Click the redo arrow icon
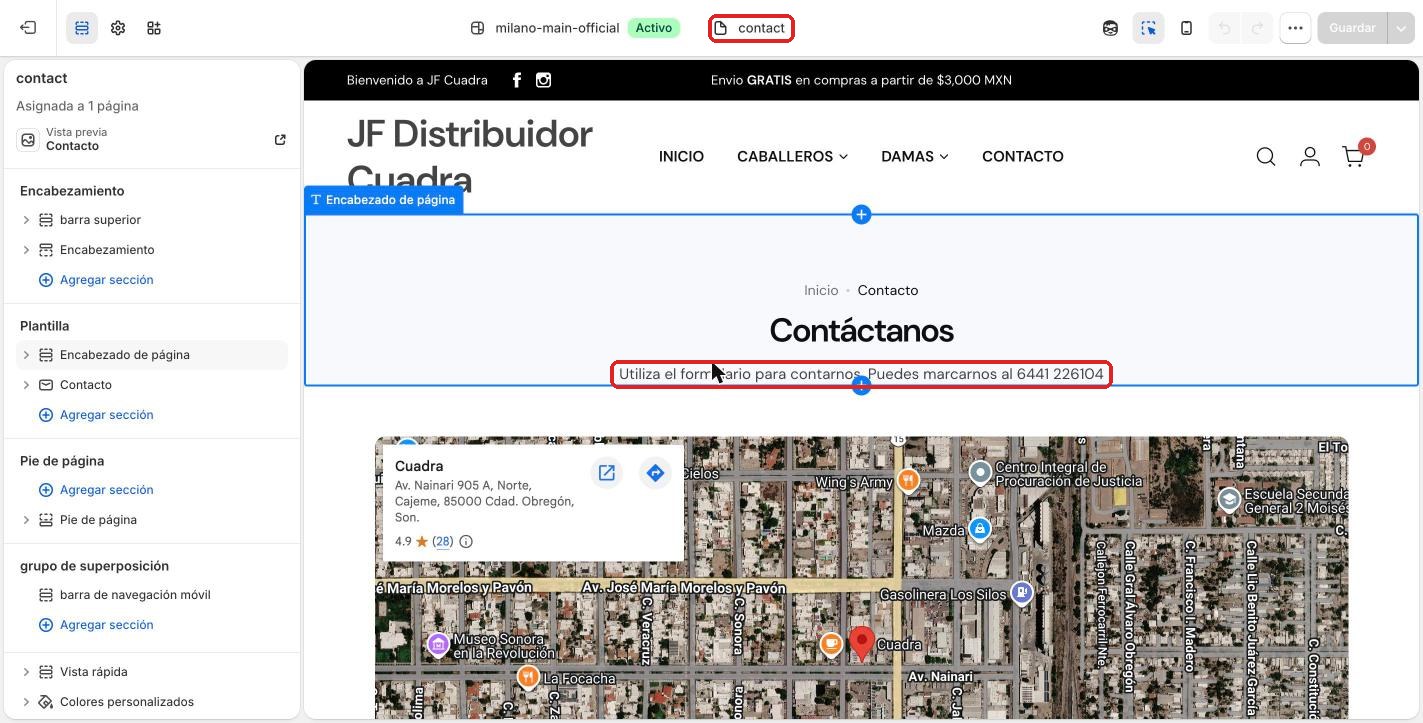The height and width of the screenshot is (723, 1423). [x=1258, y=28]
